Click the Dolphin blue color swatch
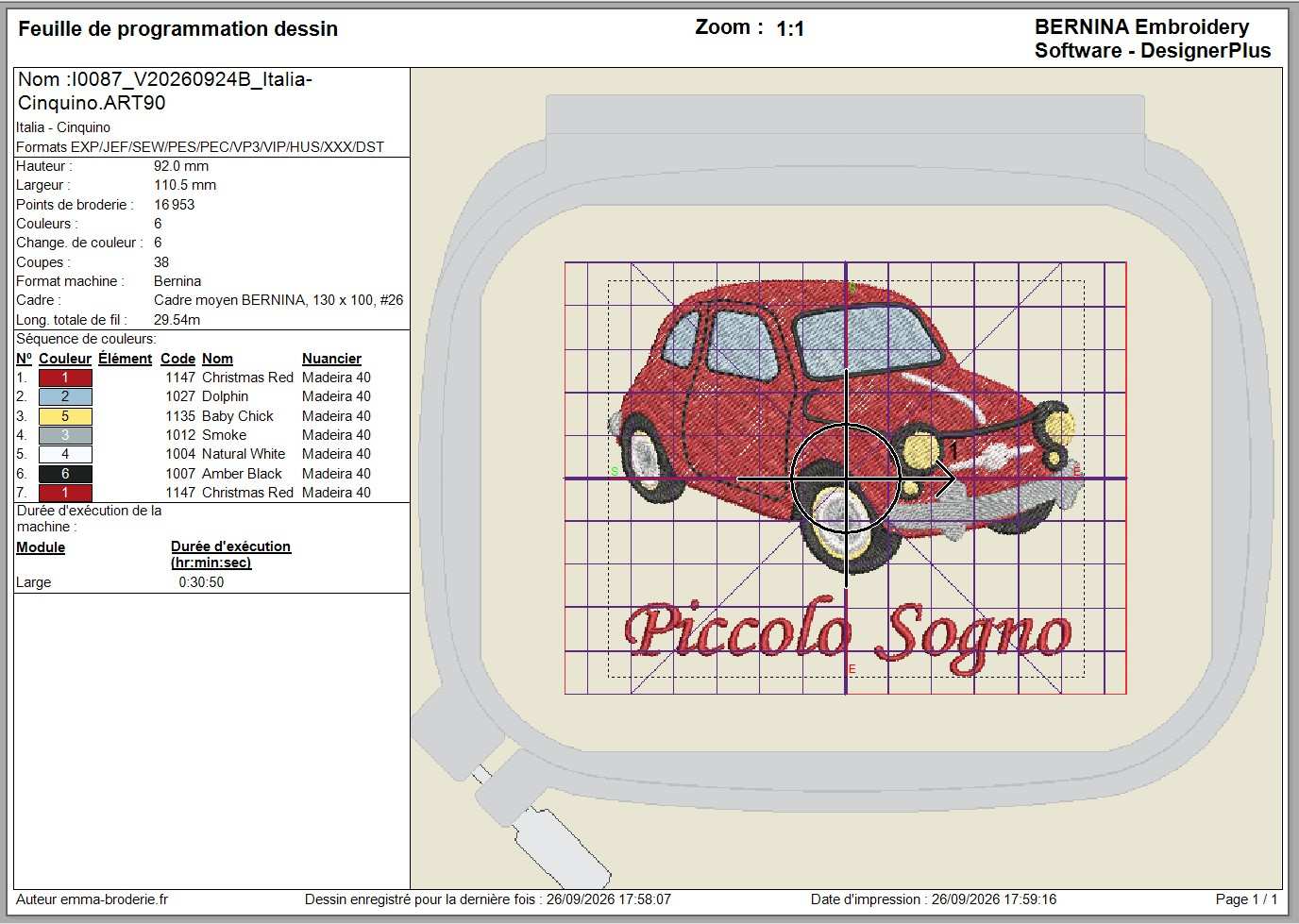Screen dimensions: 1299x924 (65, 396)
